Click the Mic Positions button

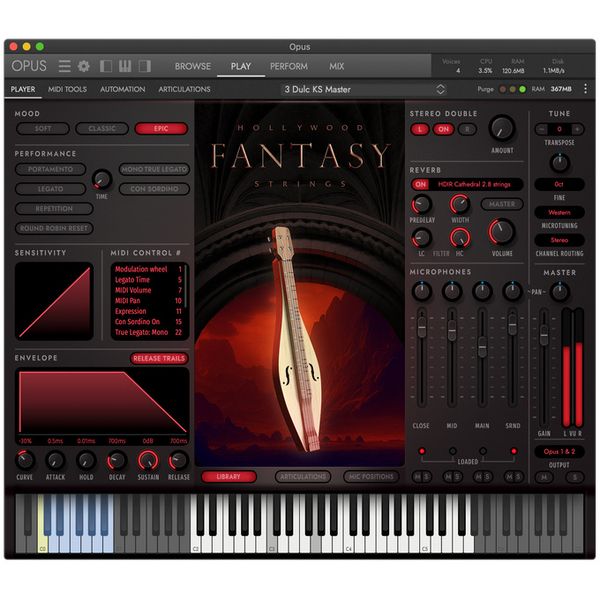pos(371,477)
